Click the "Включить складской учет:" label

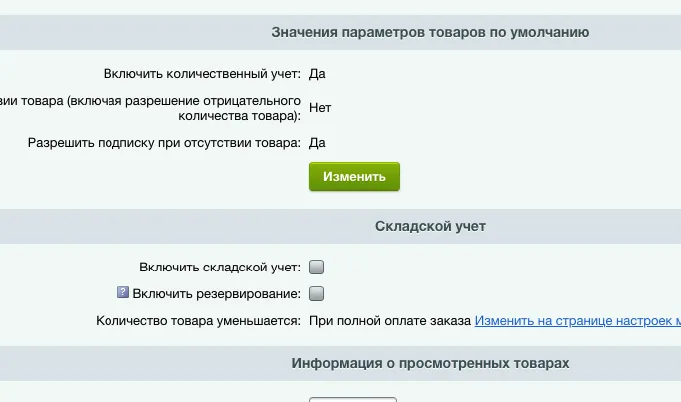221,267
